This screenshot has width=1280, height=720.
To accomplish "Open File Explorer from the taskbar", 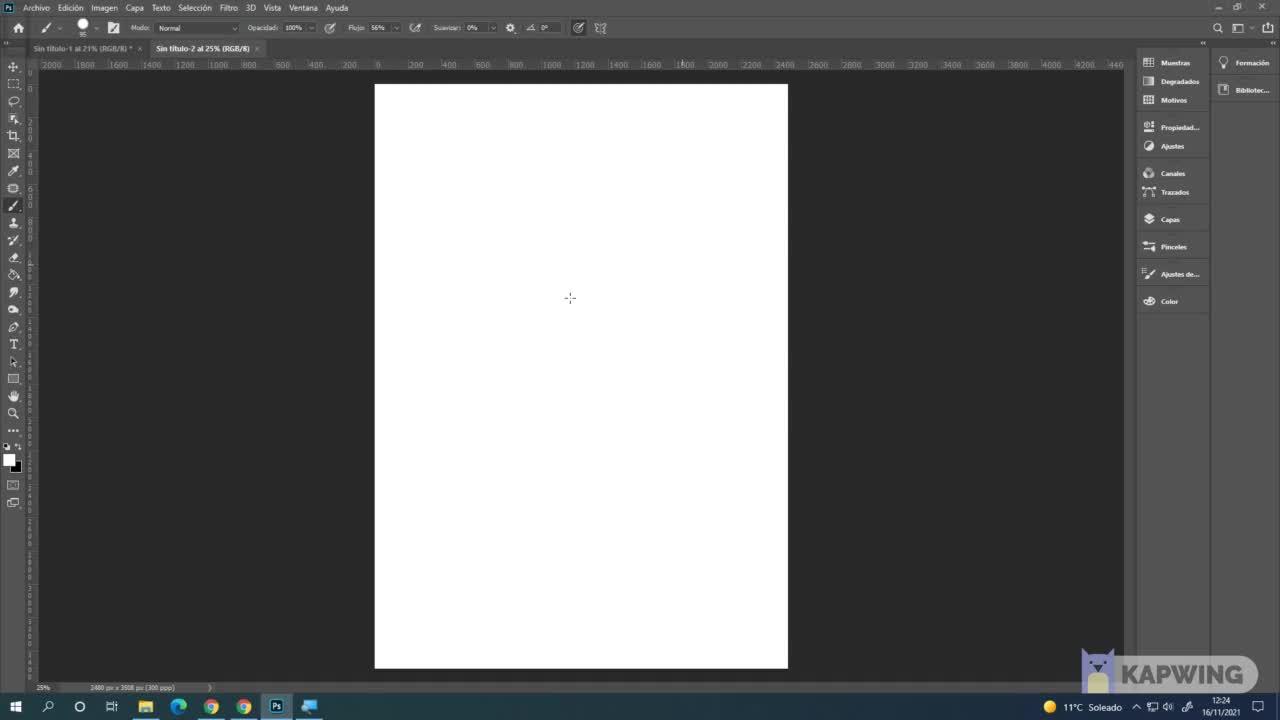I will (x=145, y=707).
